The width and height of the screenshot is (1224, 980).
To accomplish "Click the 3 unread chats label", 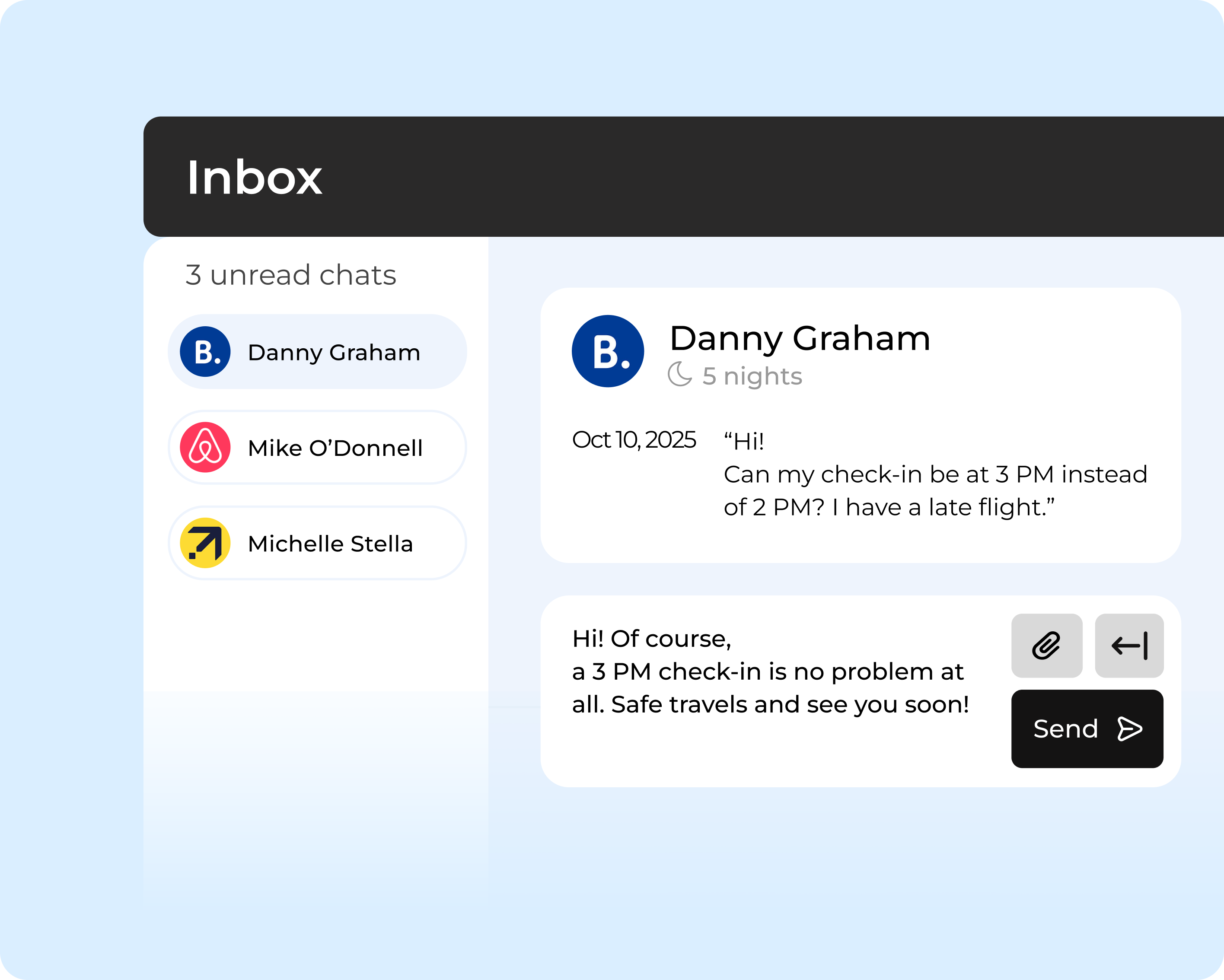I will click(290, 275).
